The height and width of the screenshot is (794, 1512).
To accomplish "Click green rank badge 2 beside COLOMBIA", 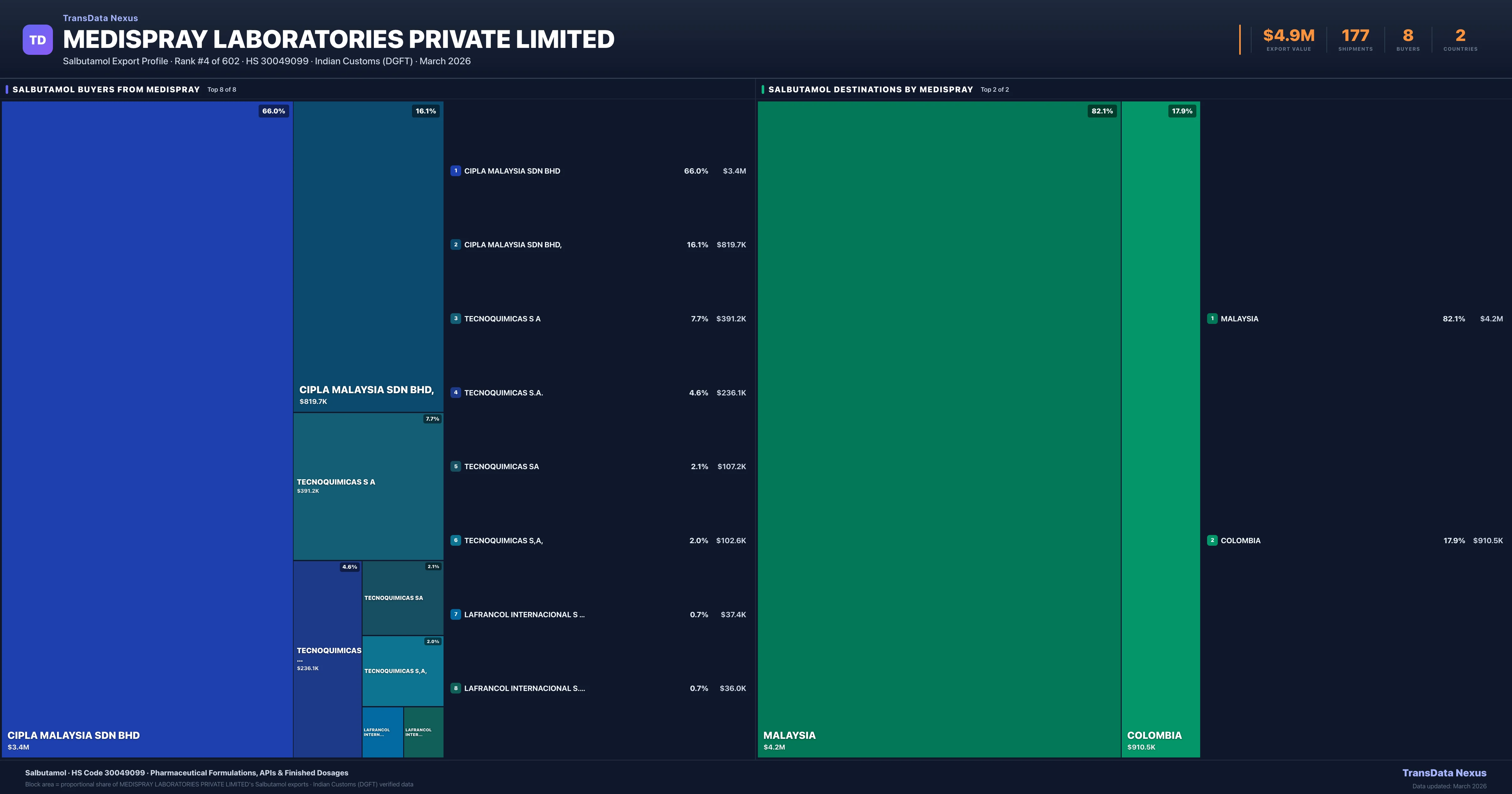I will [1212, 540].
